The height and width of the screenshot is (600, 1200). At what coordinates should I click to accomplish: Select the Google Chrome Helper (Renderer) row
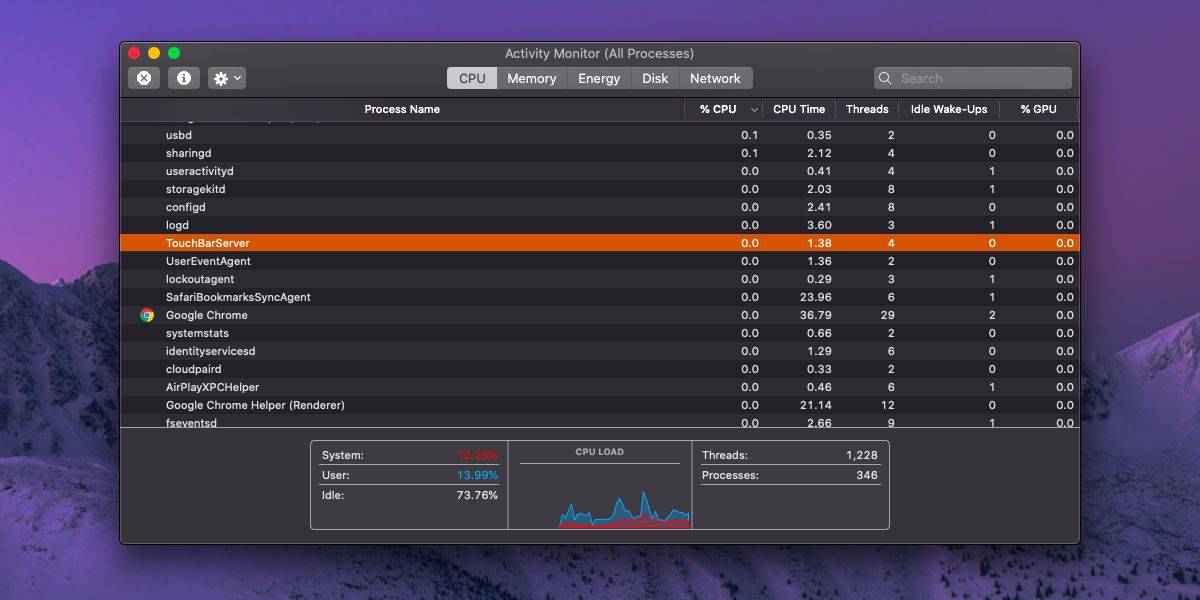coord(400,405)
